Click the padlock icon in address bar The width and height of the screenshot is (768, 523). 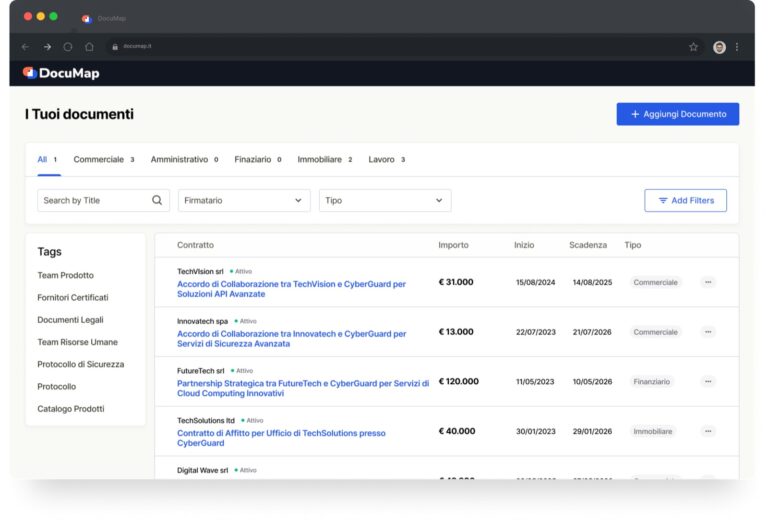coord(115,47)
